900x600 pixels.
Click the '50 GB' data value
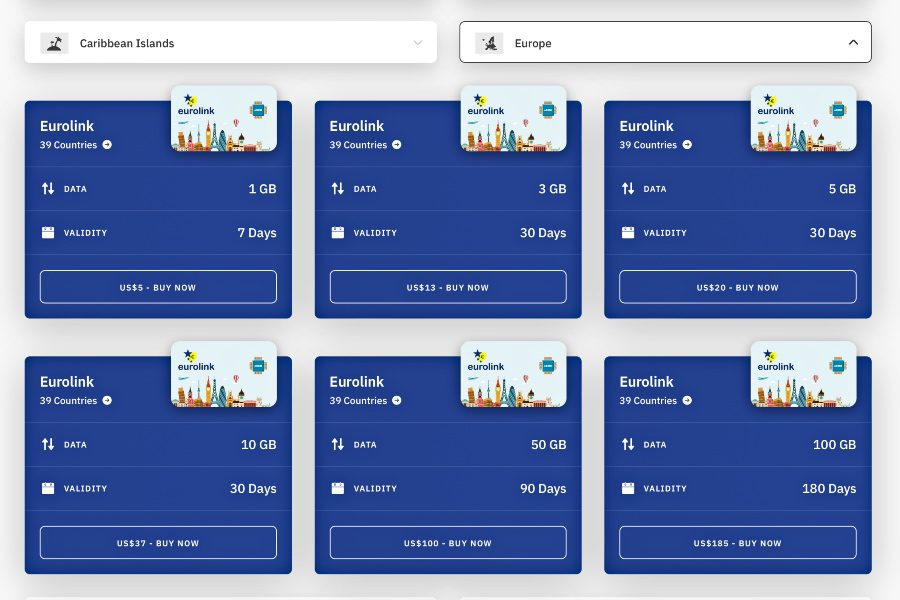pos(549,444)
